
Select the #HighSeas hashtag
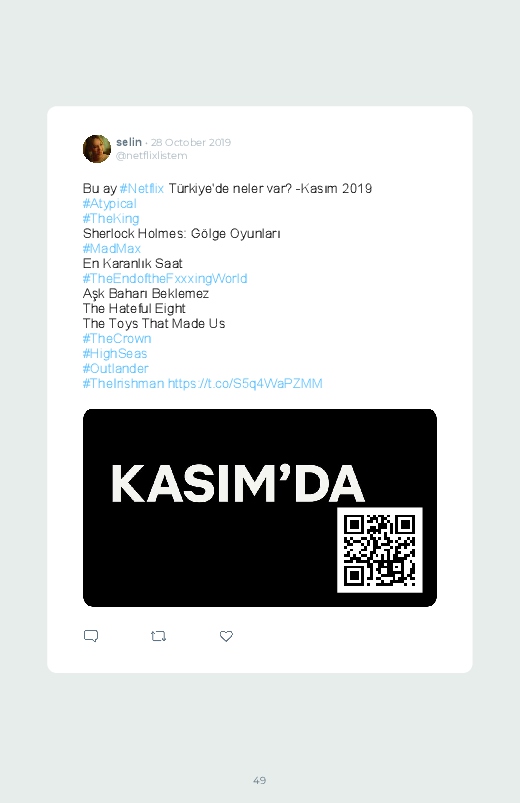(x=115, y=353)
